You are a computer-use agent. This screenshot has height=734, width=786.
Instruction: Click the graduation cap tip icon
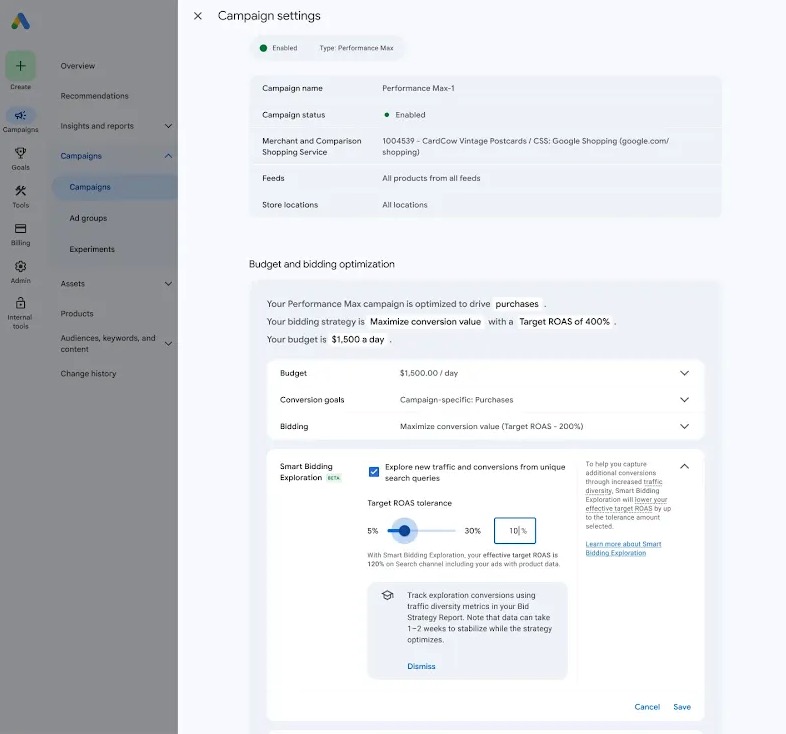click(x=387, y=596)
